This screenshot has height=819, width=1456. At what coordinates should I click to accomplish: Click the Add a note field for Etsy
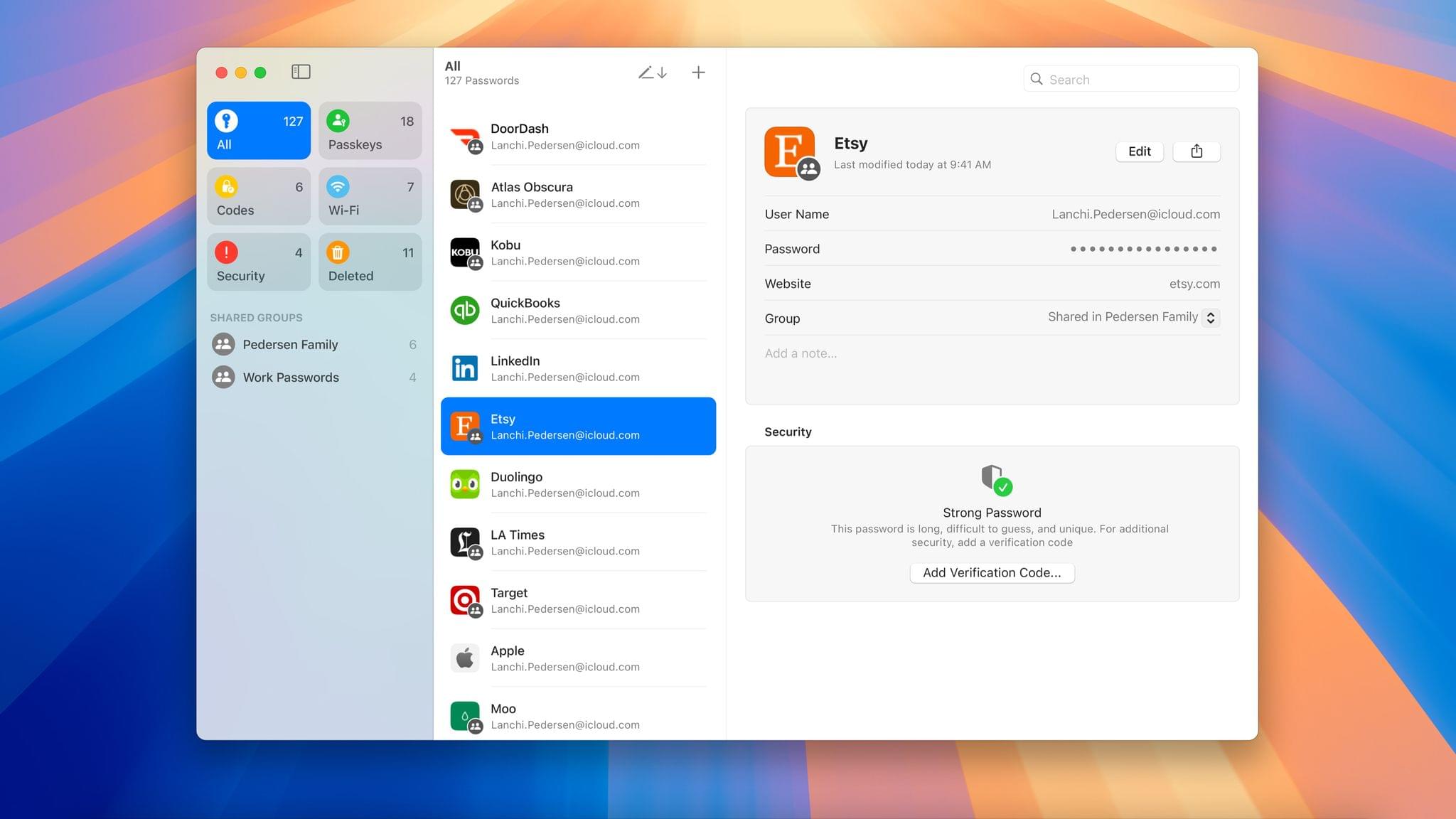801,354
